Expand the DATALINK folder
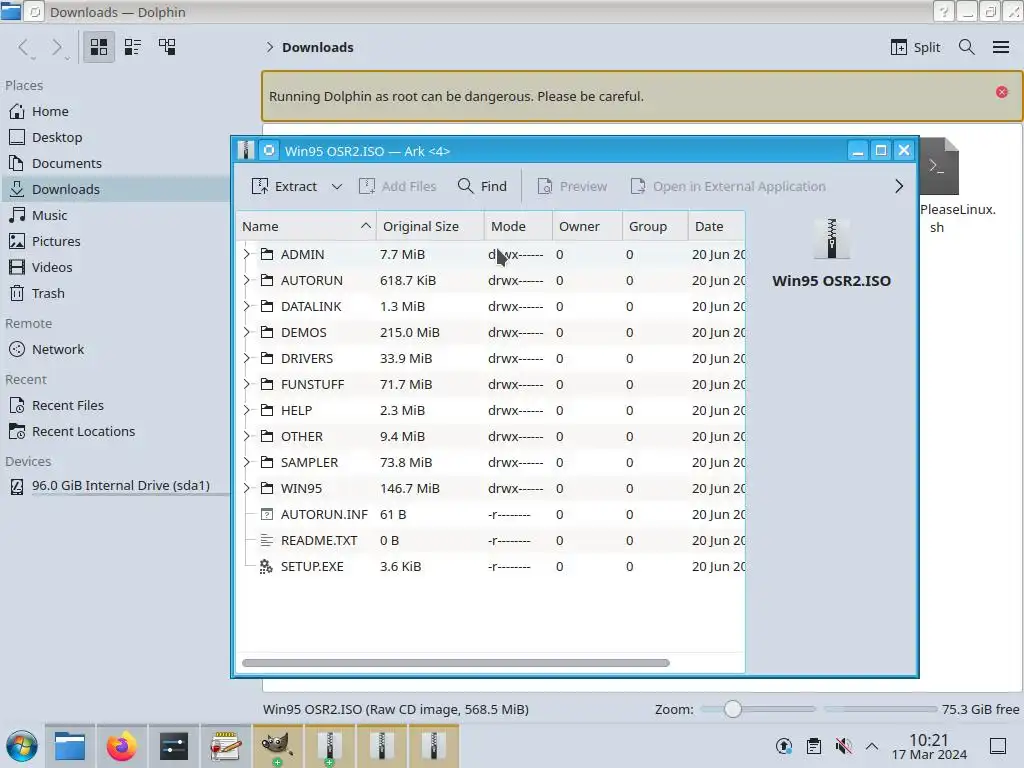The image size is (1024, 768). point(246,306)
